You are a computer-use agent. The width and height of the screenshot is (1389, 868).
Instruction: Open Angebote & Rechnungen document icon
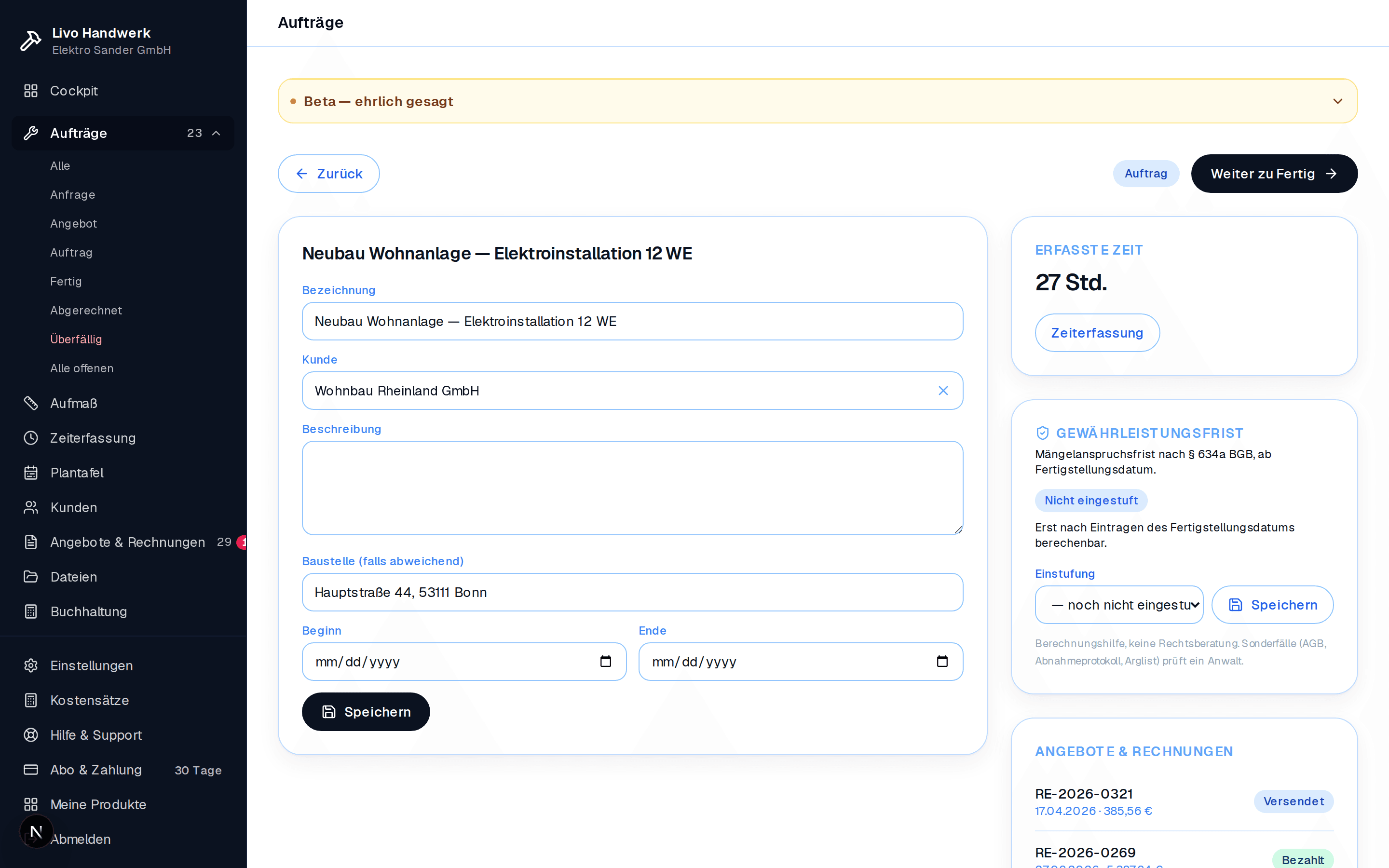tap(31, 542)
